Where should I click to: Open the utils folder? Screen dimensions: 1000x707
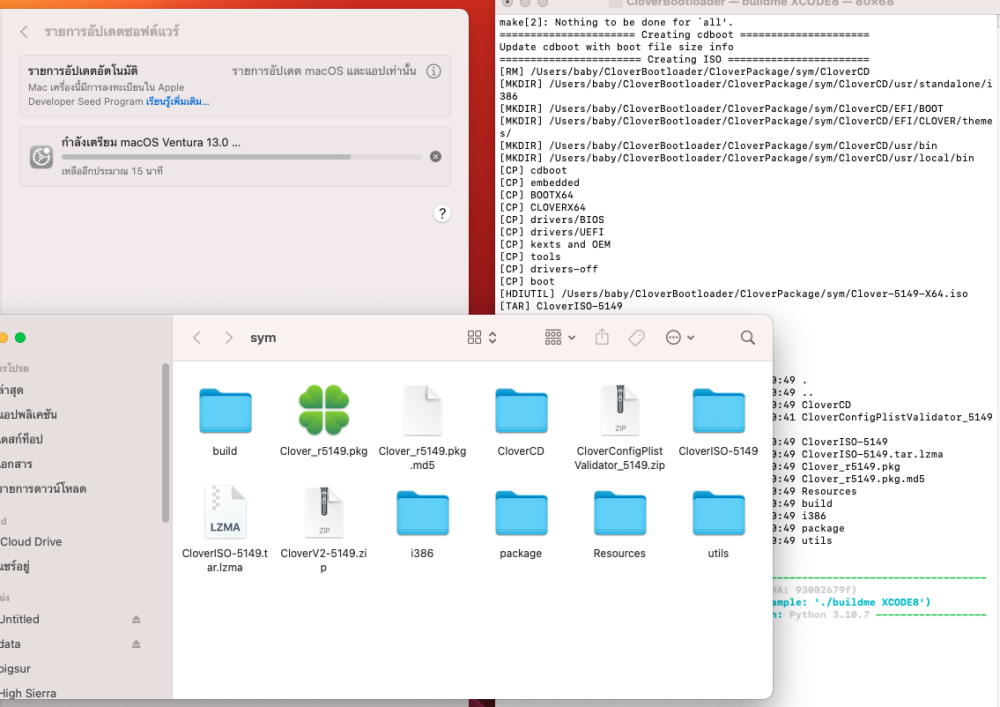coord(718,513)
